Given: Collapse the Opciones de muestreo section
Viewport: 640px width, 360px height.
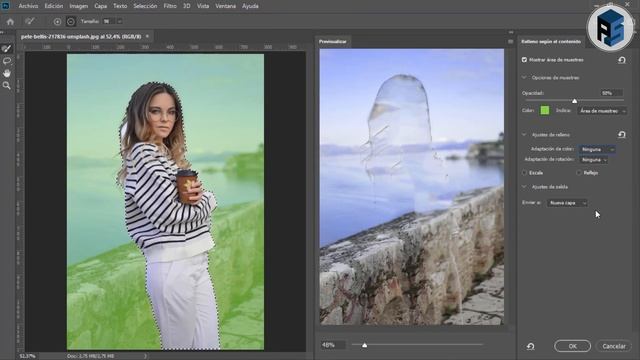Looking at the screenshot, I should click(x=524, y=77).
